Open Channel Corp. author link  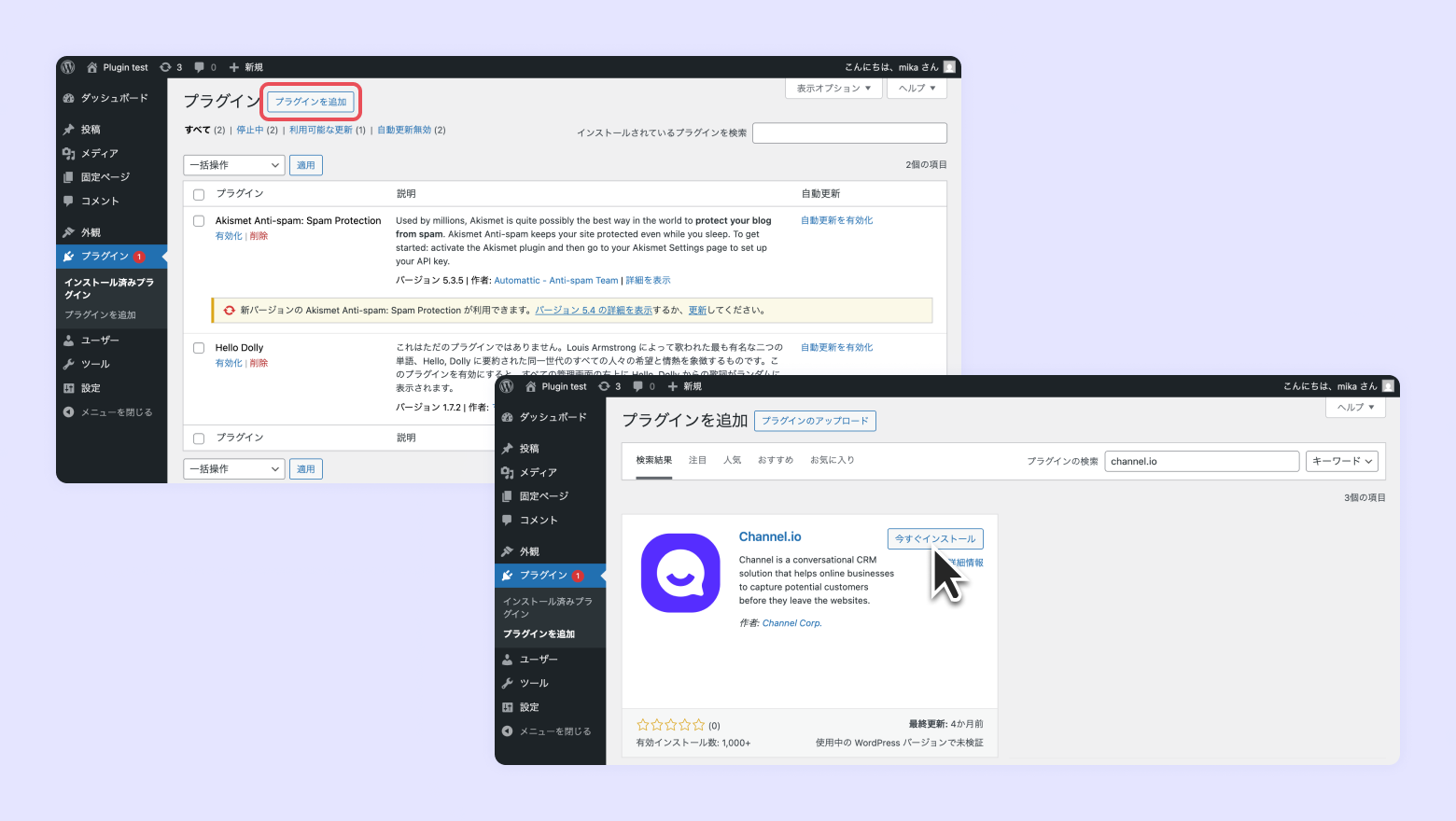[792, 623]
